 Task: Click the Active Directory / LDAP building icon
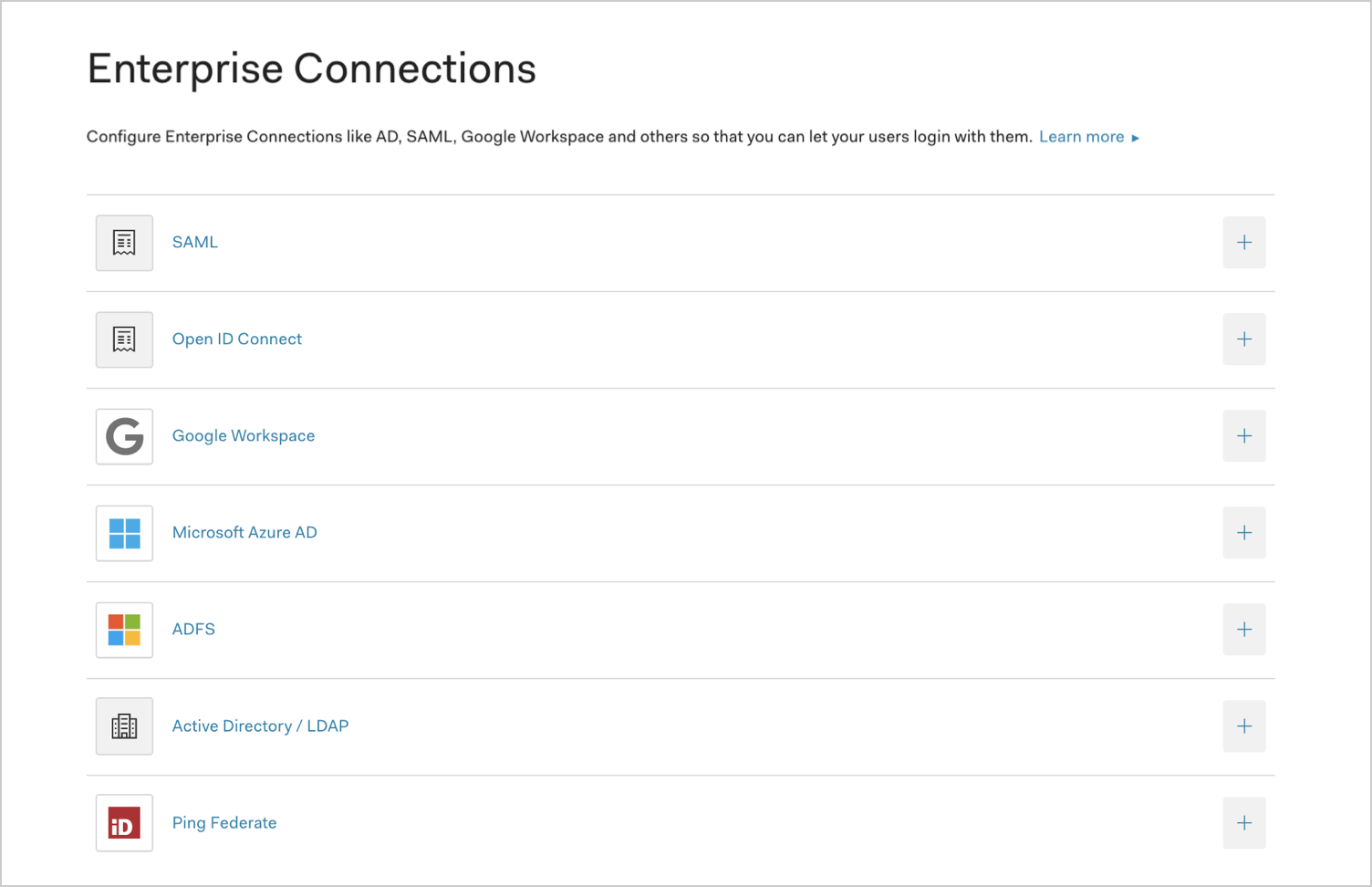[x=124, y=725]
